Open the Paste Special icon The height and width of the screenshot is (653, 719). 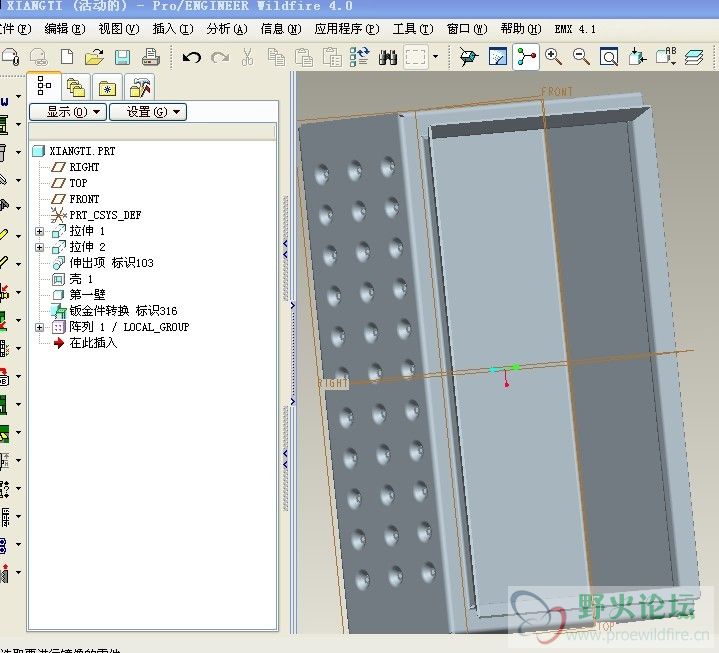click(332, 57)
